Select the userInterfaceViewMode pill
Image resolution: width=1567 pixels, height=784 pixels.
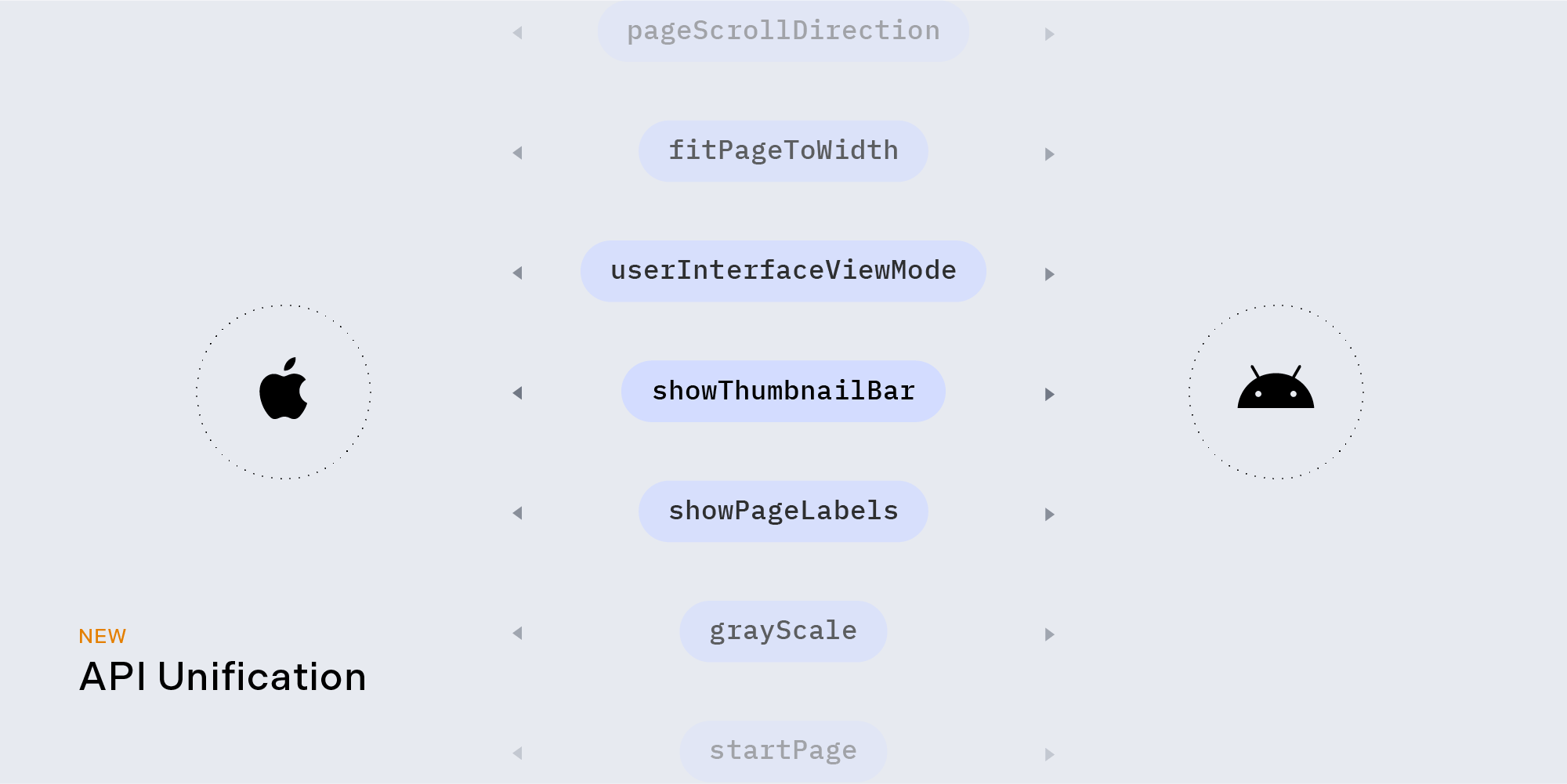tap(783, 271)
